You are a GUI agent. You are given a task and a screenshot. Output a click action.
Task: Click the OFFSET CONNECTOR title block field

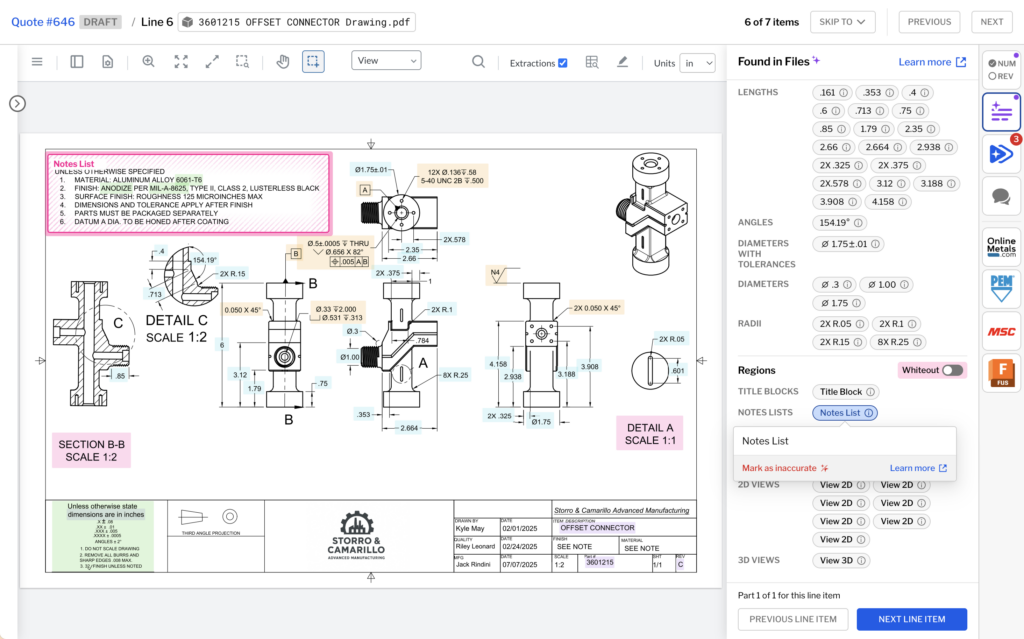(x=597, y=527)
